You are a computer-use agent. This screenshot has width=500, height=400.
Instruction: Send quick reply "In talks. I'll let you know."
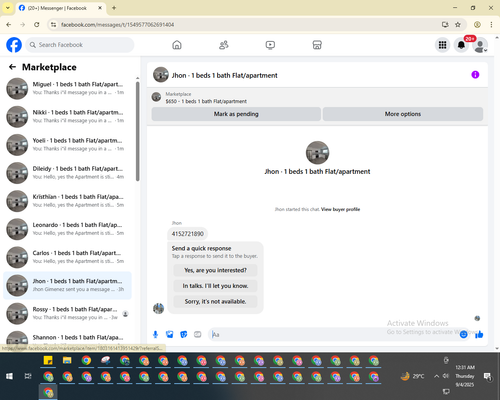tap(215, 286)
